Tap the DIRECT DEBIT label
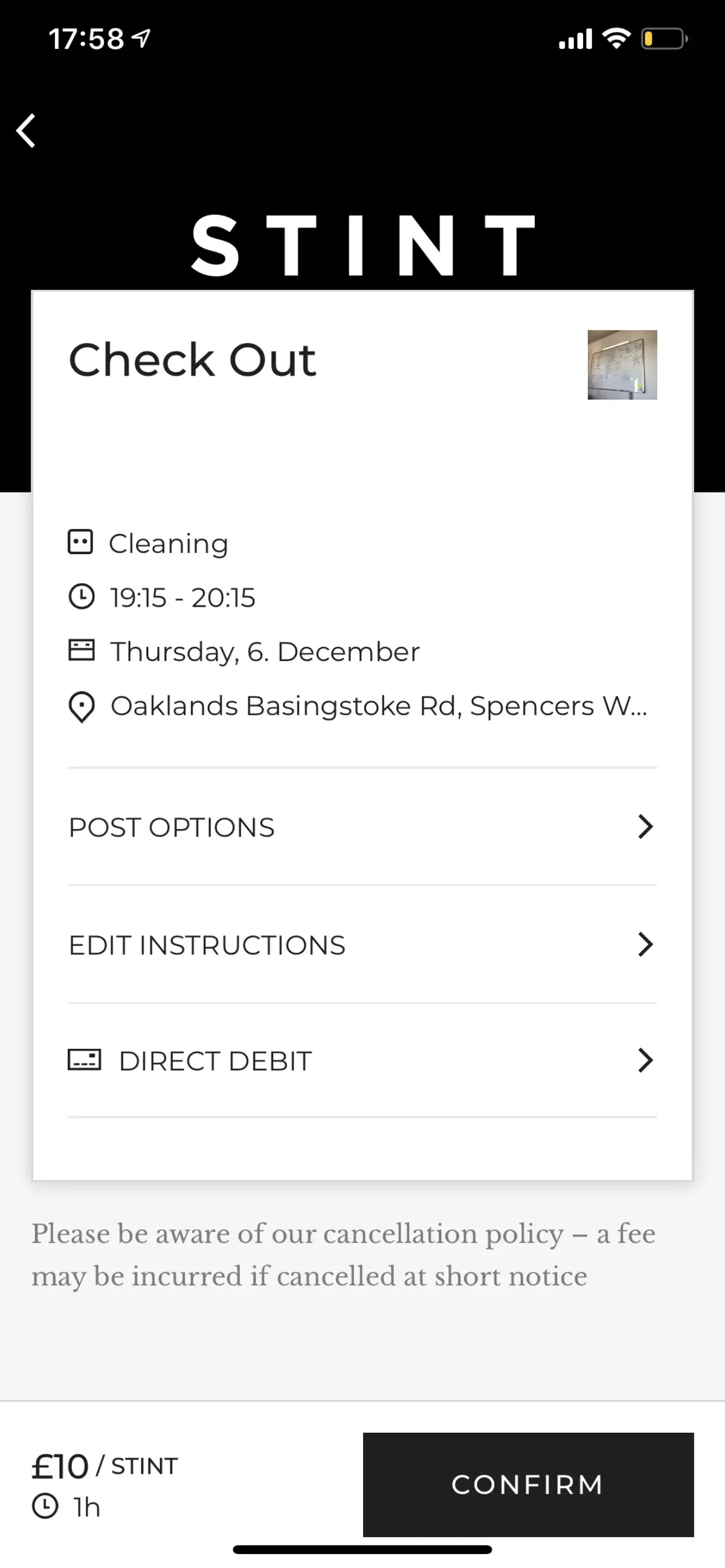725x1568 pixels. click(215, 1061)
